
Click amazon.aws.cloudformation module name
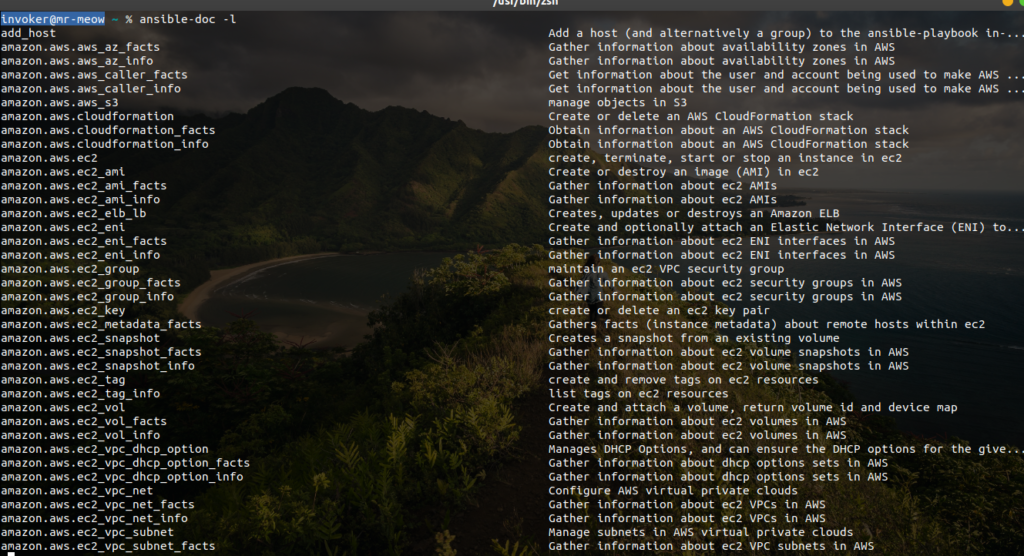88,116
